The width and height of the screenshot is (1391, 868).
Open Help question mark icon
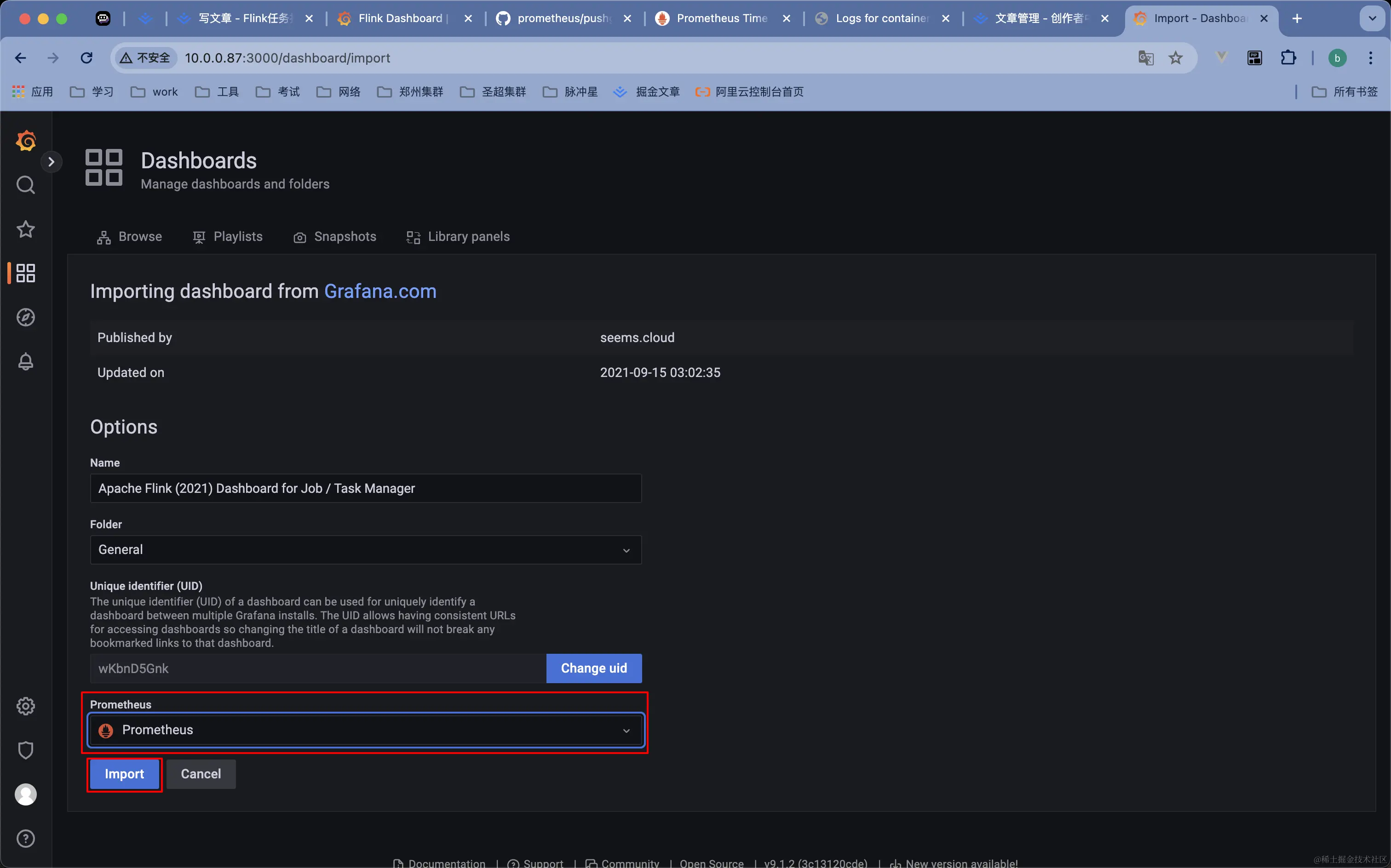tap(25, 838)
